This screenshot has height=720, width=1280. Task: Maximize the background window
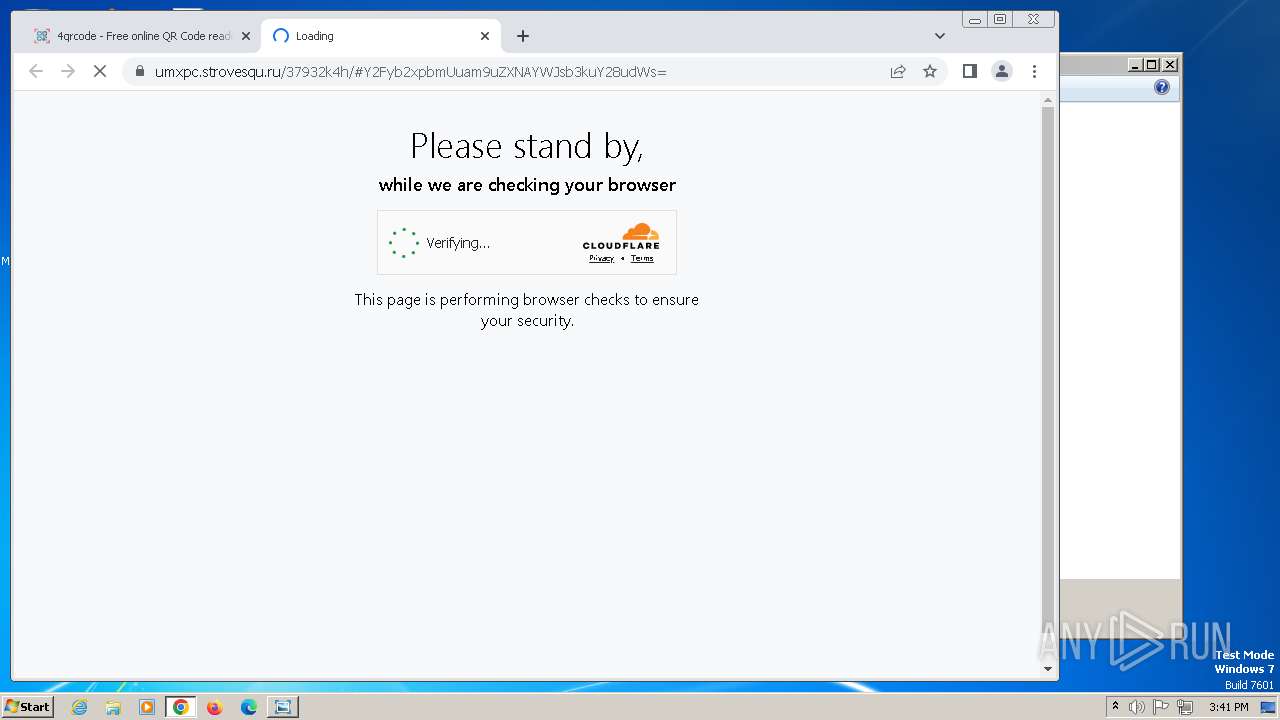tap(1152, 65)
